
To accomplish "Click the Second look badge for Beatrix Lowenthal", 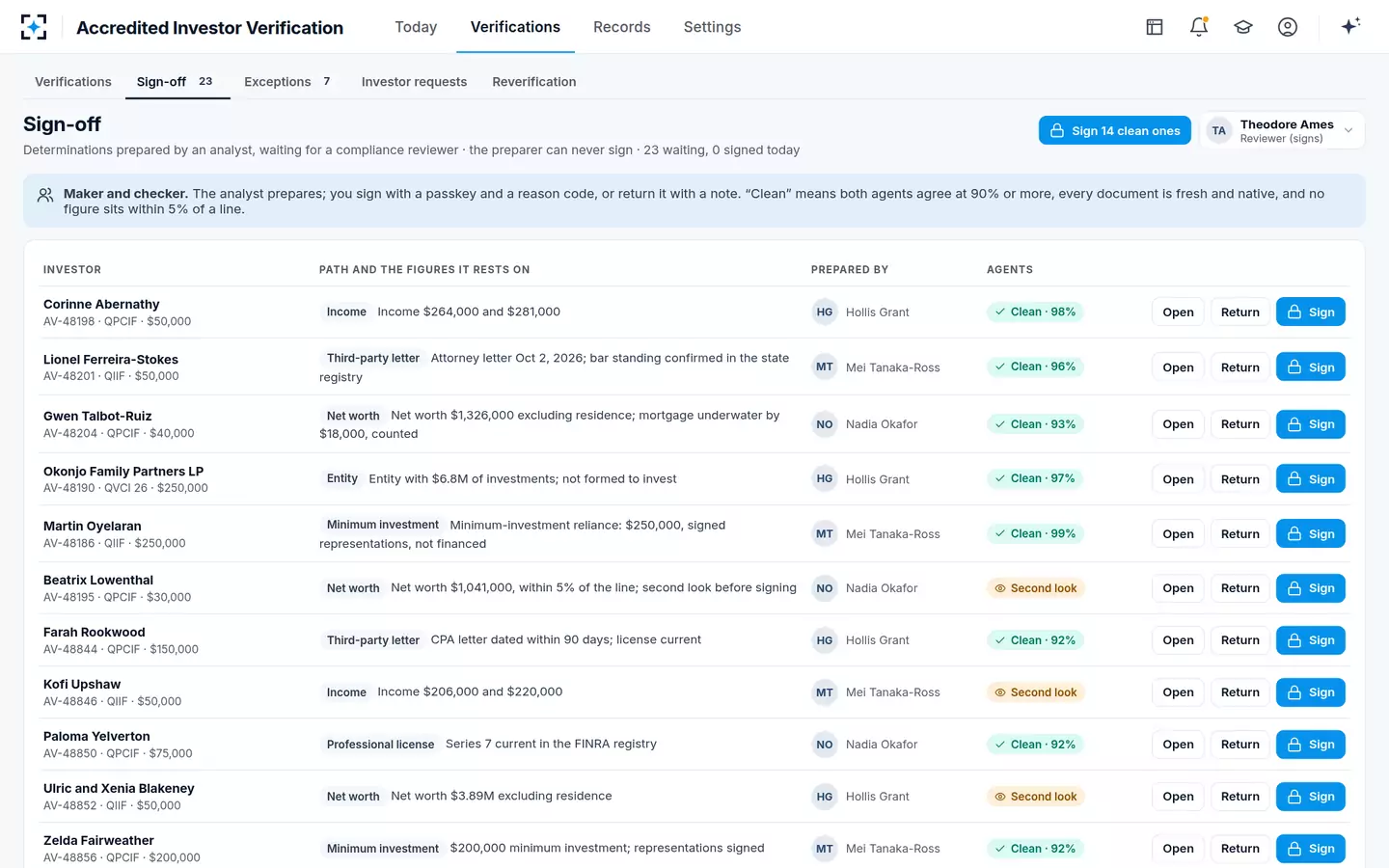I will pos(1036,588).
